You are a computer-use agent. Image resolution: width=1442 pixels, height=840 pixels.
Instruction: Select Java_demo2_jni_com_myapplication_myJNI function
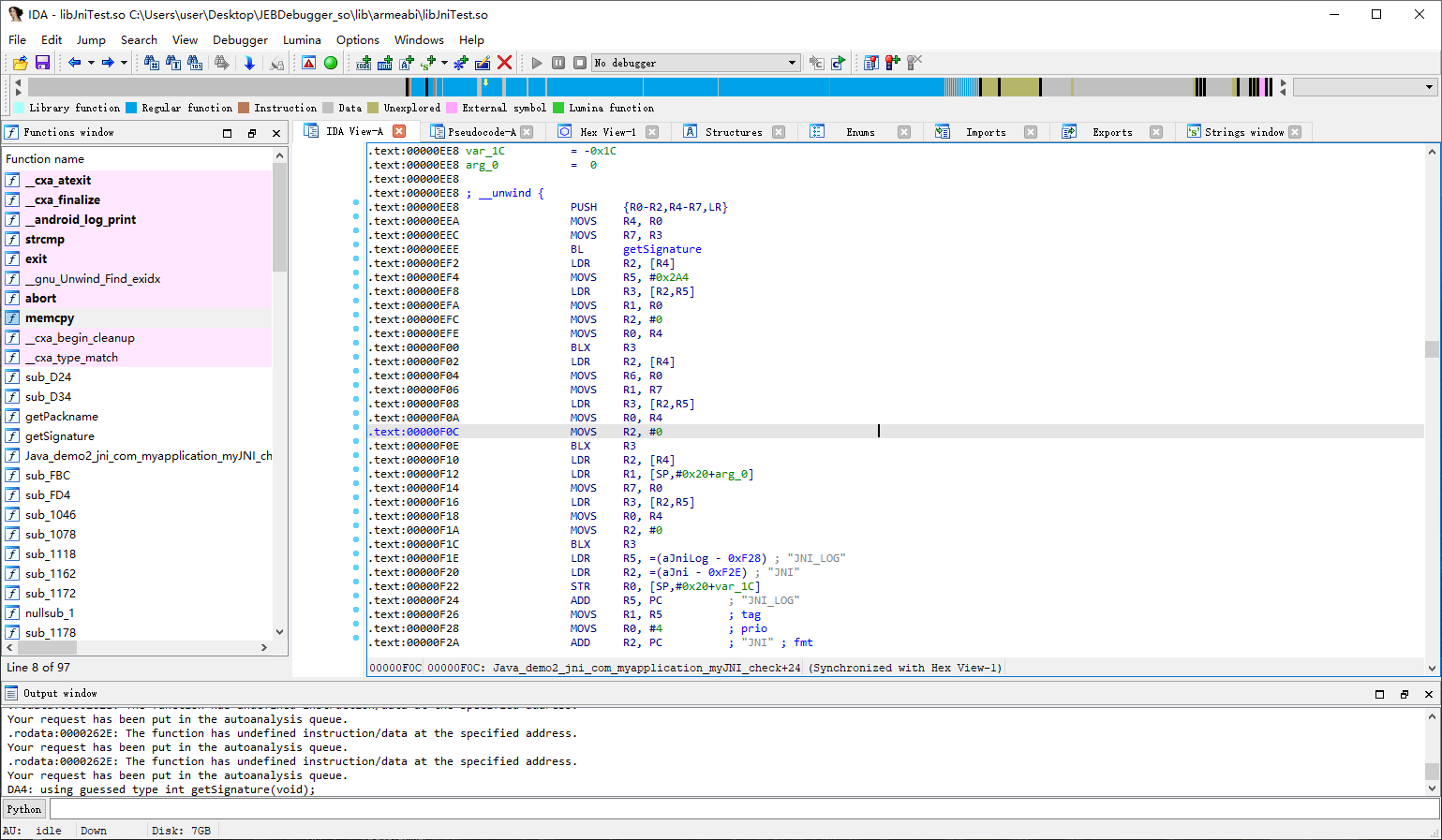[x=148, y=456]
